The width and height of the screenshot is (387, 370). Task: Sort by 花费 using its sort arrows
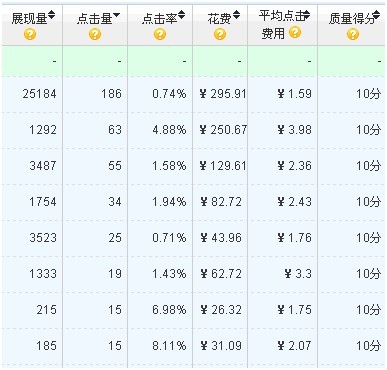[236, 15]
